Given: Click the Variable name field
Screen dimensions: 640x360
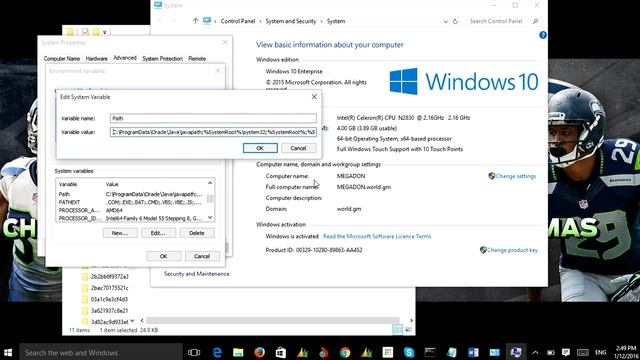Looking at the screenshot, I should [x=213, y=118].
